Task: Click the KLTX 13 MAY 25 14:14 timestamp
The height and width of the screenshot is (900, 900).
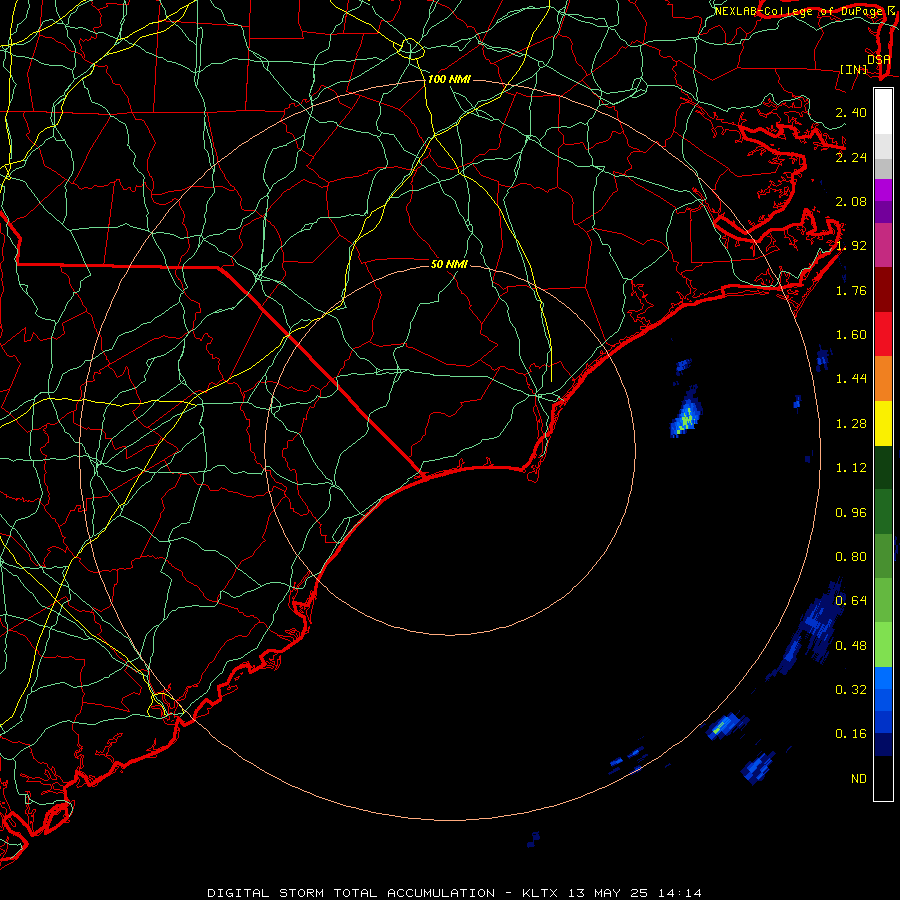Action: click(612, 893)
